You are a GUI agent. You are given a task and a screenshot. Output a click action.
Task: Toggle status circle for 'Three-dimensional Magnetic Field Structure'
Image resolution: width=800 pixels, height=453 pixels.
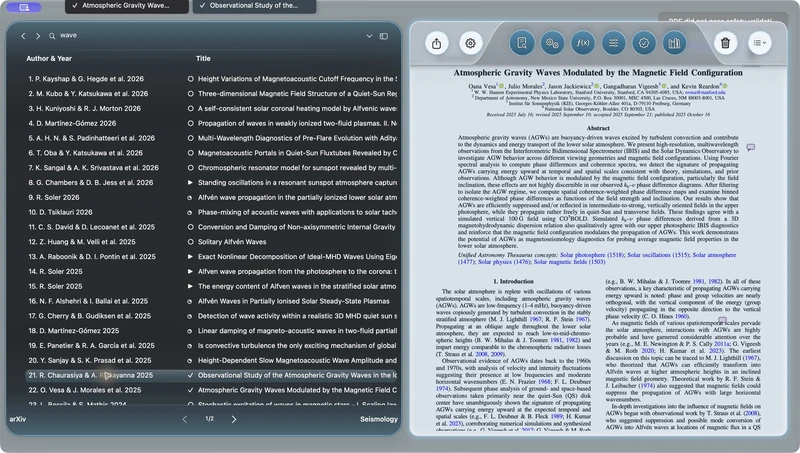[190, 94]
